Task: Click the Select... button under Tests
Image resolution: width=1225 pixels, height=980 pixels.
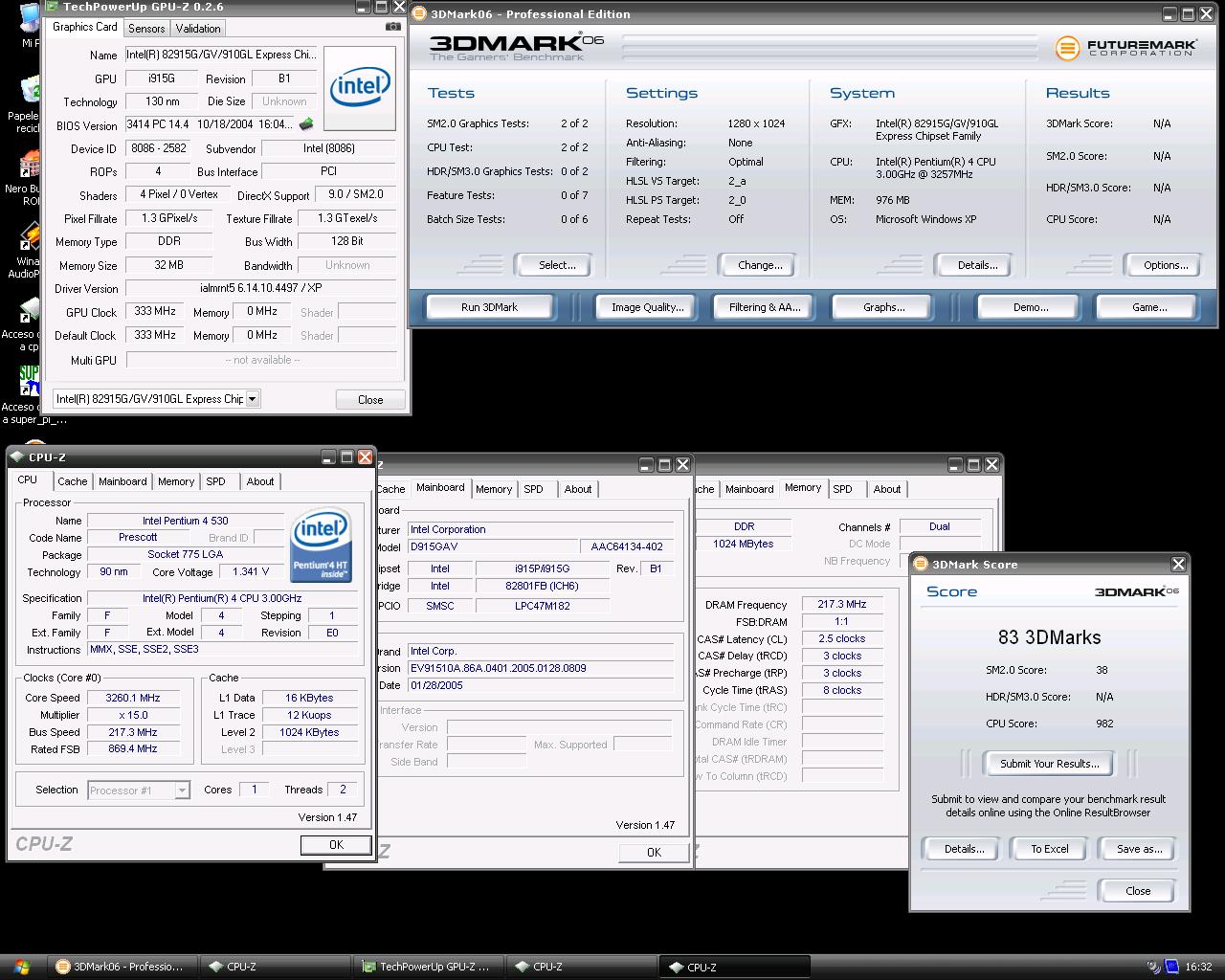Action: [556, 265]
